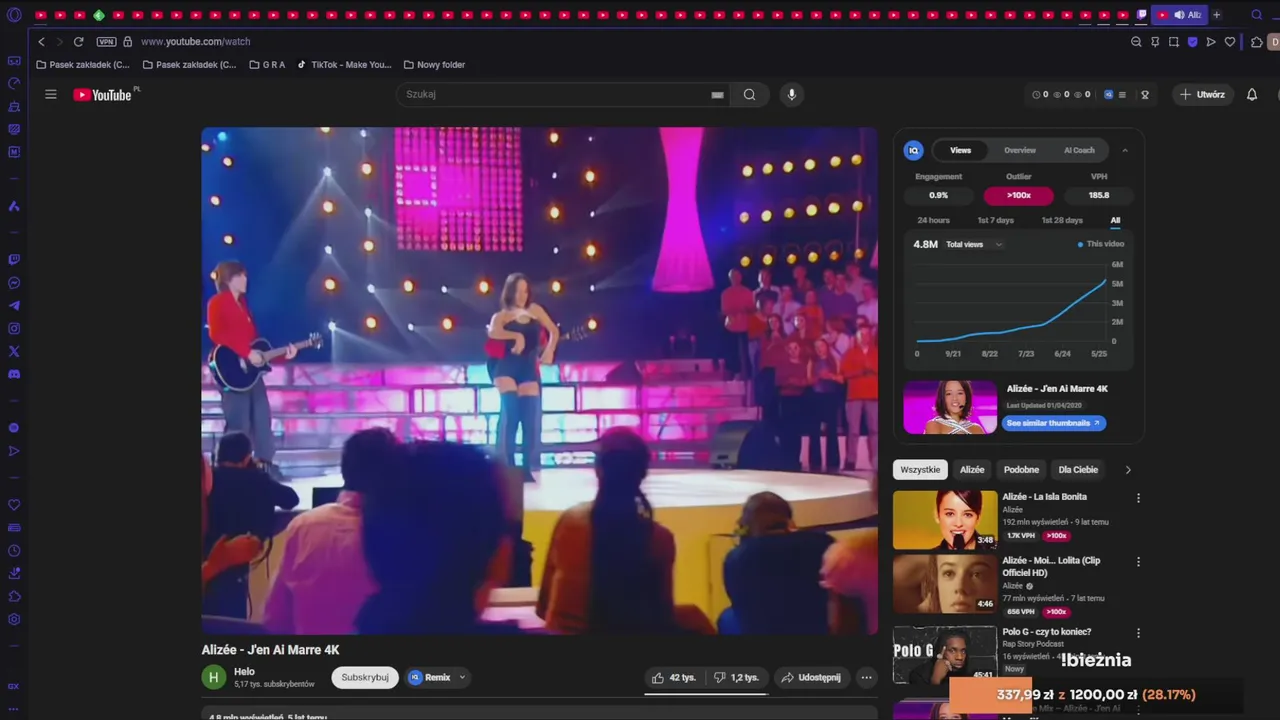Open the Opera GX main menu icon

(x=14, y=15)
